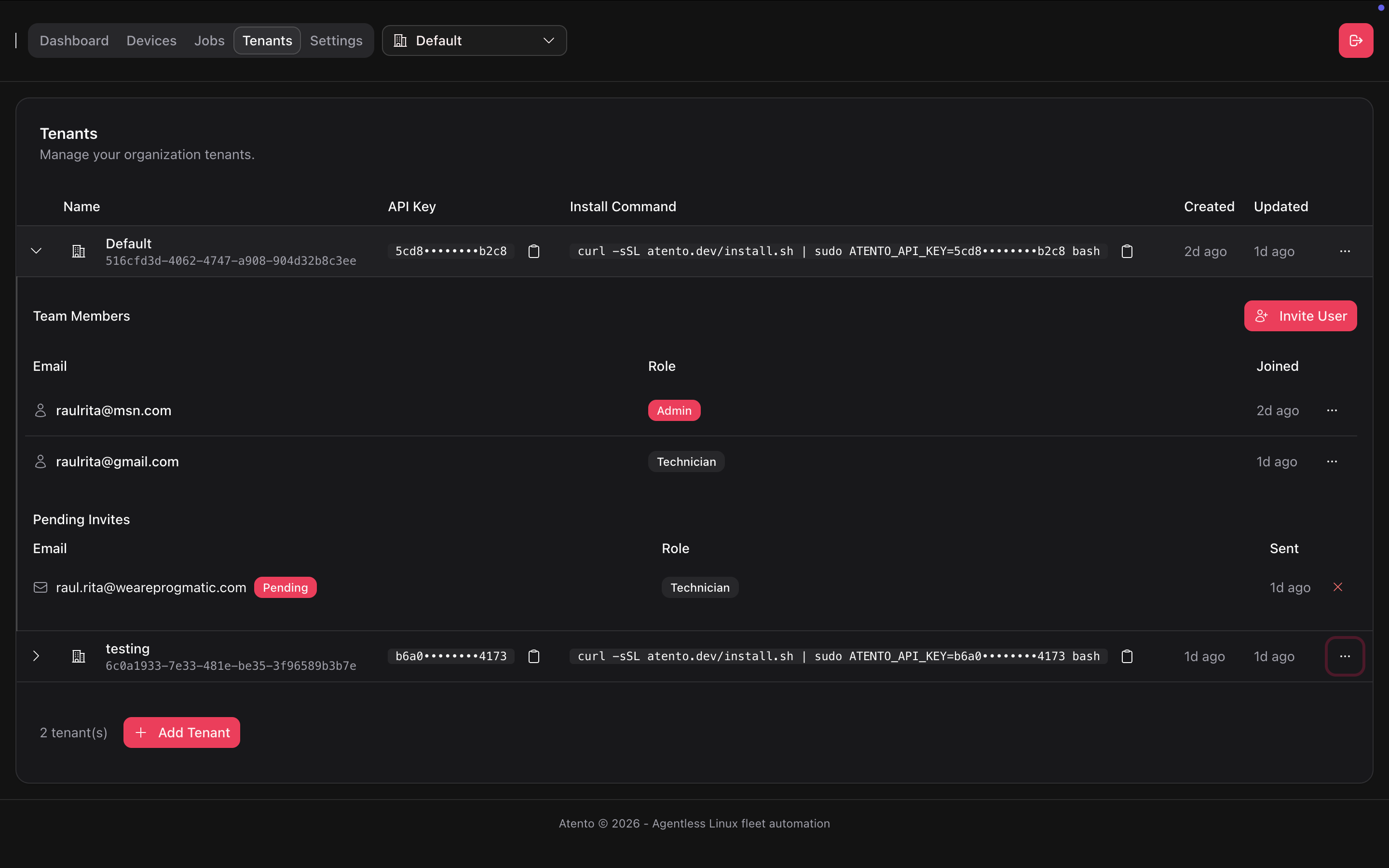Copy the testing tenant API key

pos(533,656)
